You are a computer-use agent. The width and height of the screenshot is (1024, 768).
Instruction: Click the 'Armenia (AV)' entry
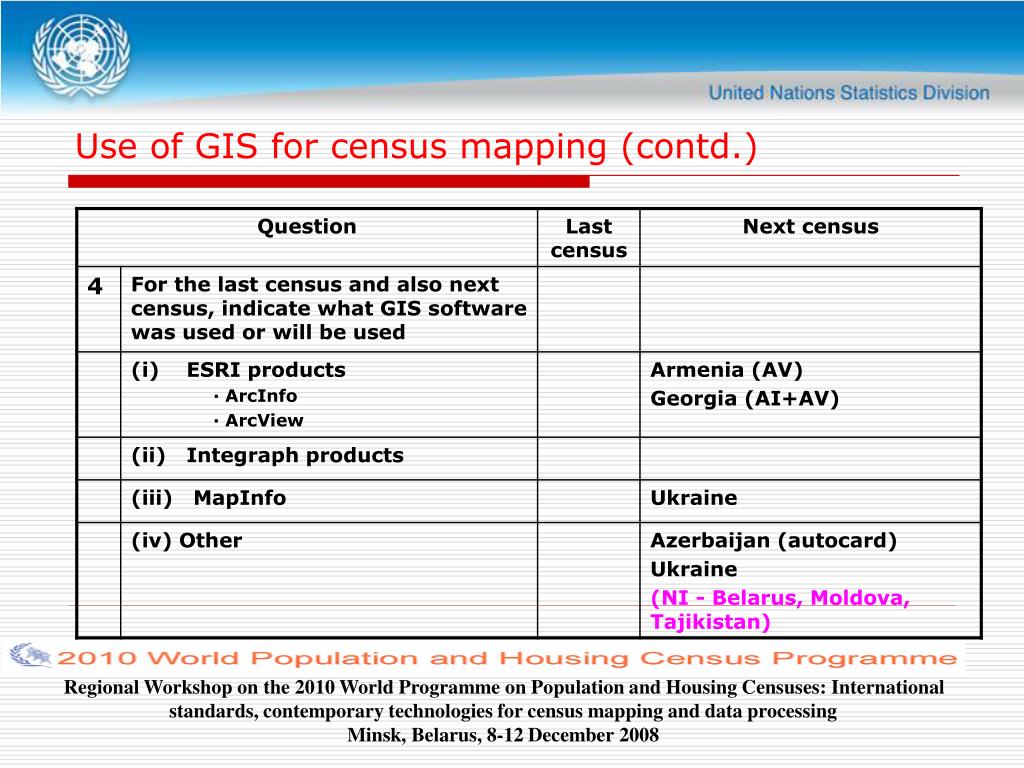(726, 370)
